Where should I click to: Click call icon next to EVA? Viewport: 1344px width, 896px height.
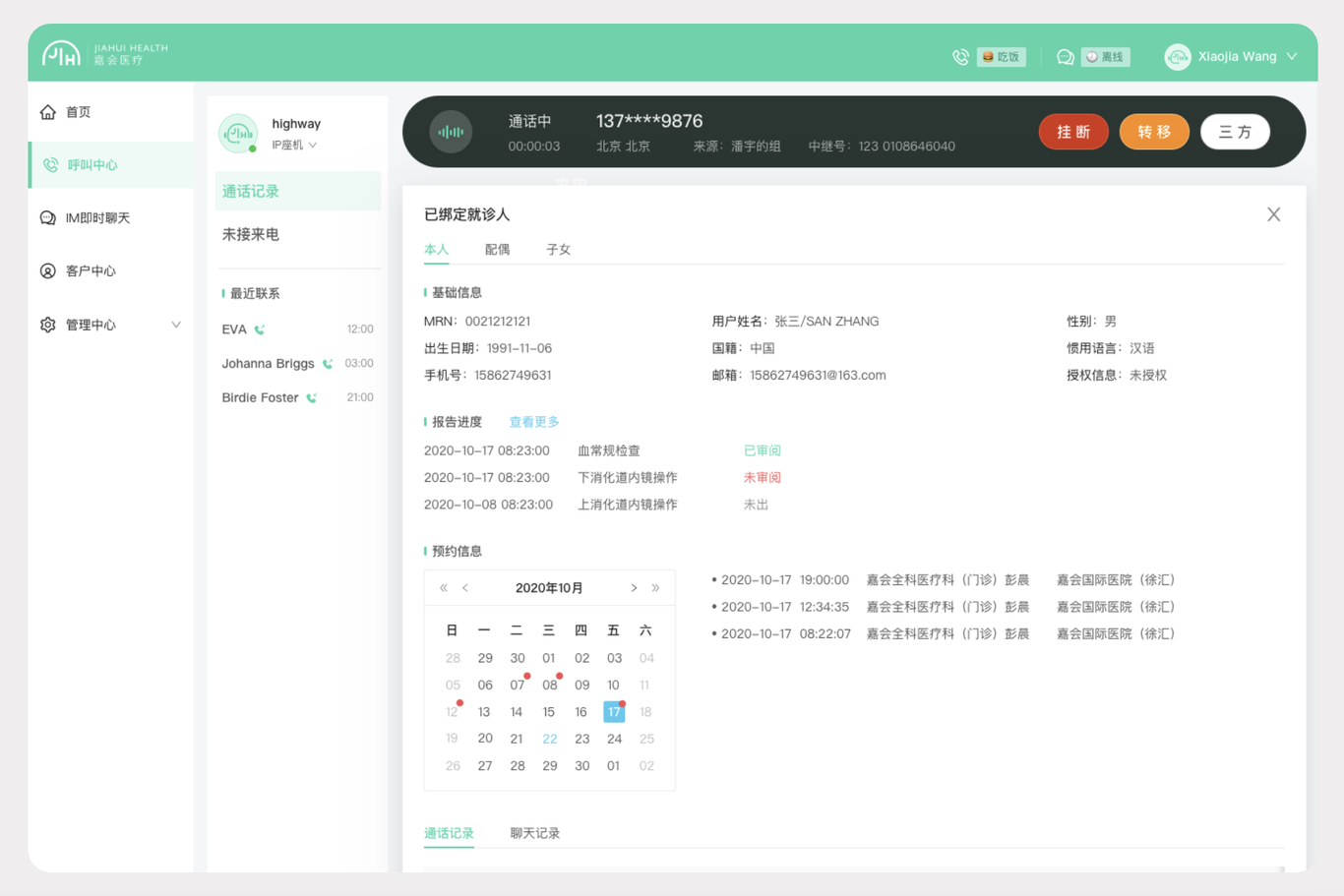[x=260, y=330]
